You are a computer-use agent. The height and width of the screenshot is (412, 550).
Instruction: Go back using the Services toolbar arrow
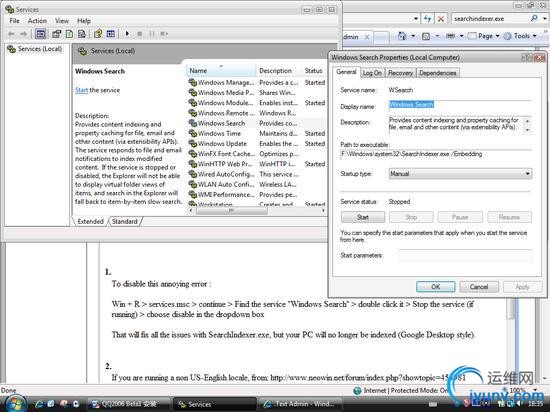[x=11, y=34]
